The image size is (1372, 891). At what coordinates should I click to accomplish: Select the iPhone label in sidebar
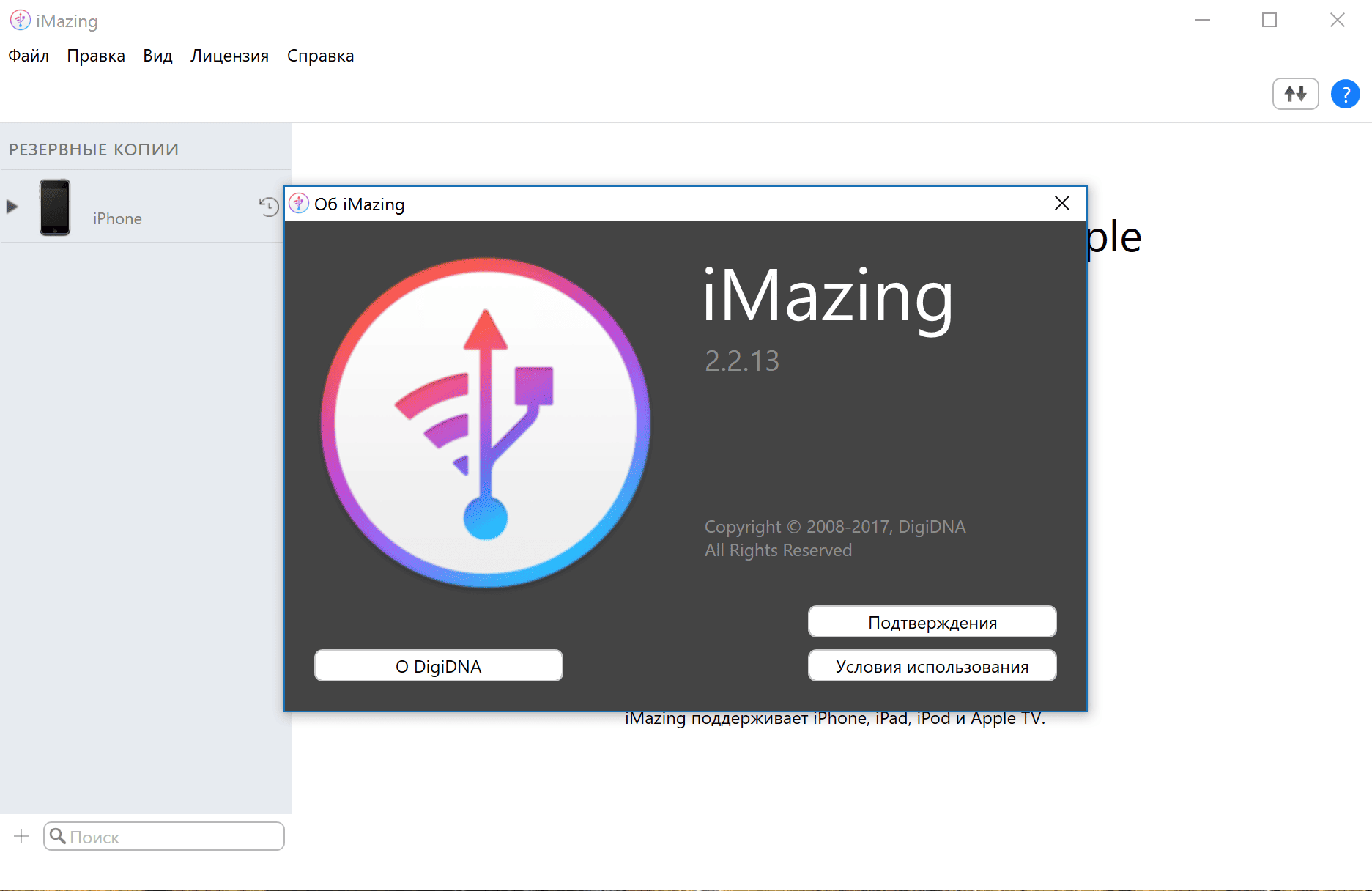(x=117, y=218)
